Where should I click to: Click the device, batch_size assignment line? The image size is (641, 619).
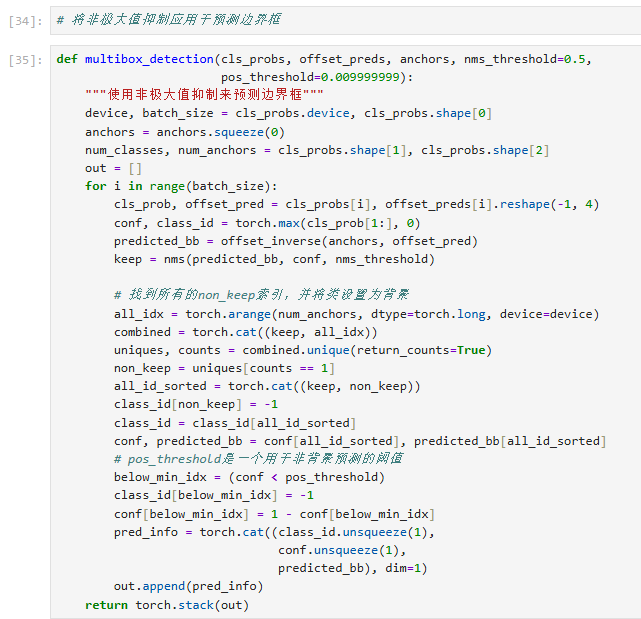(288, 113)
